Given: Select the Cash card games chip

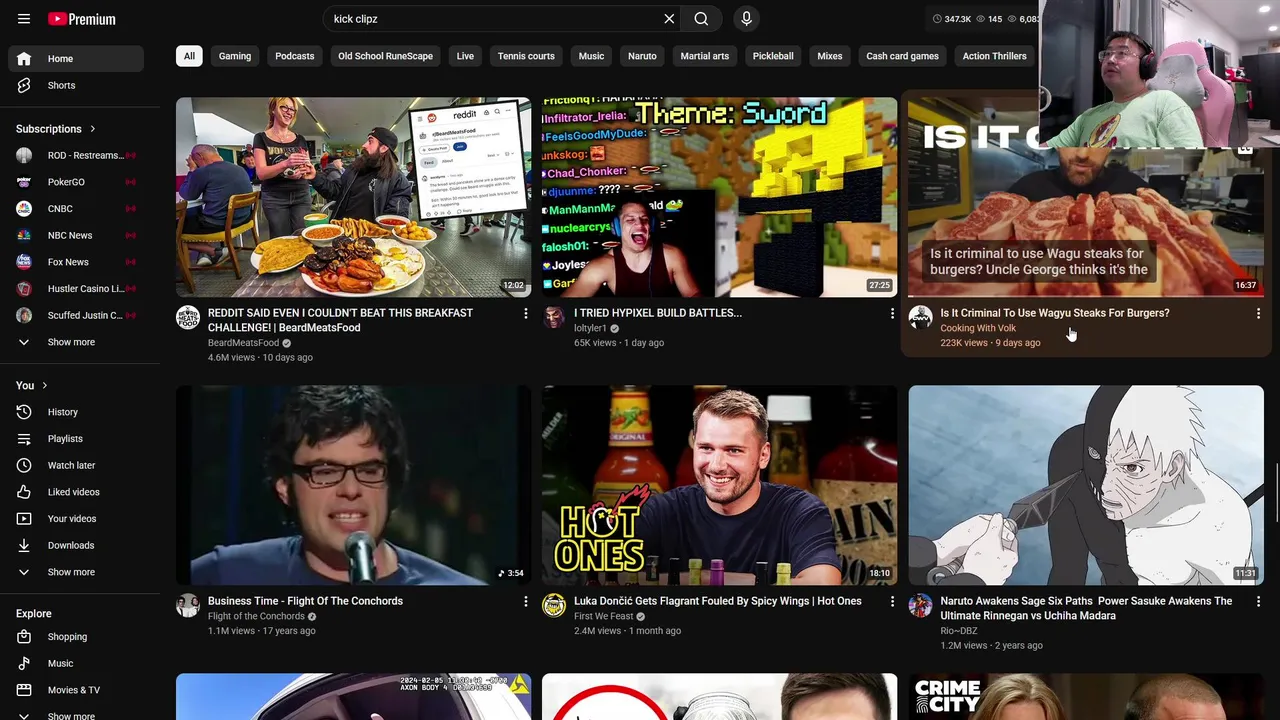Looking at the screenshot, I should click(x=902, y=56).
